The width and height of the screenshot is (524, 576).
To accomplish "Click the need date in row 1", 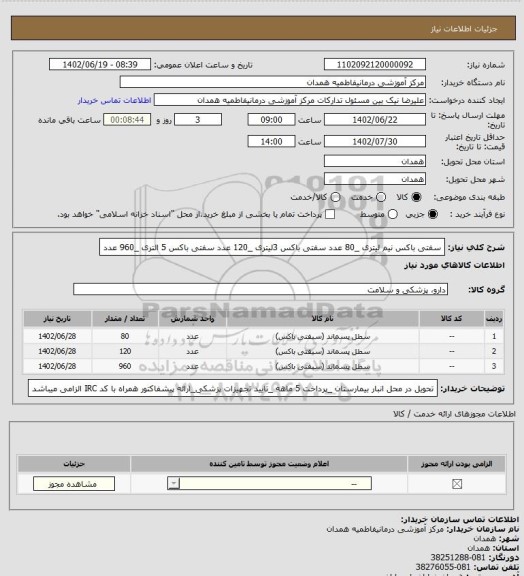I will pyautogui.click(x=57, y=336).
